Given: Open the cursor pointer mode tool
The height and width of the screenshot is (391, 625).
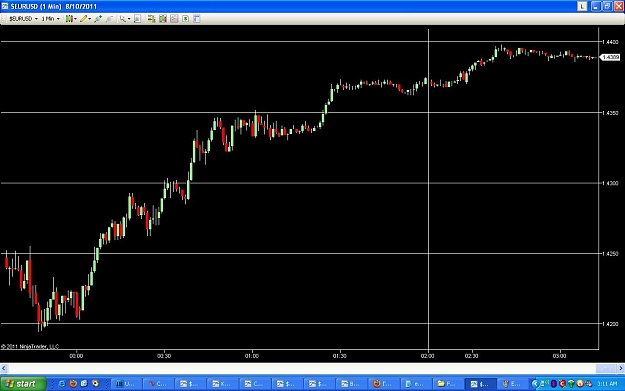Looking at the screenshot, I should (125, 19).
